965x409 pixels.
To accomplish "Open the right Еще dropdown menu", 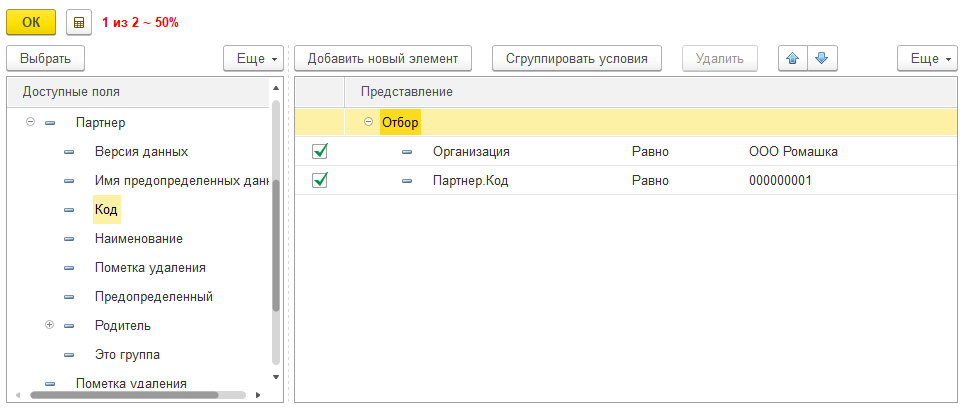I will coord(929,58).
